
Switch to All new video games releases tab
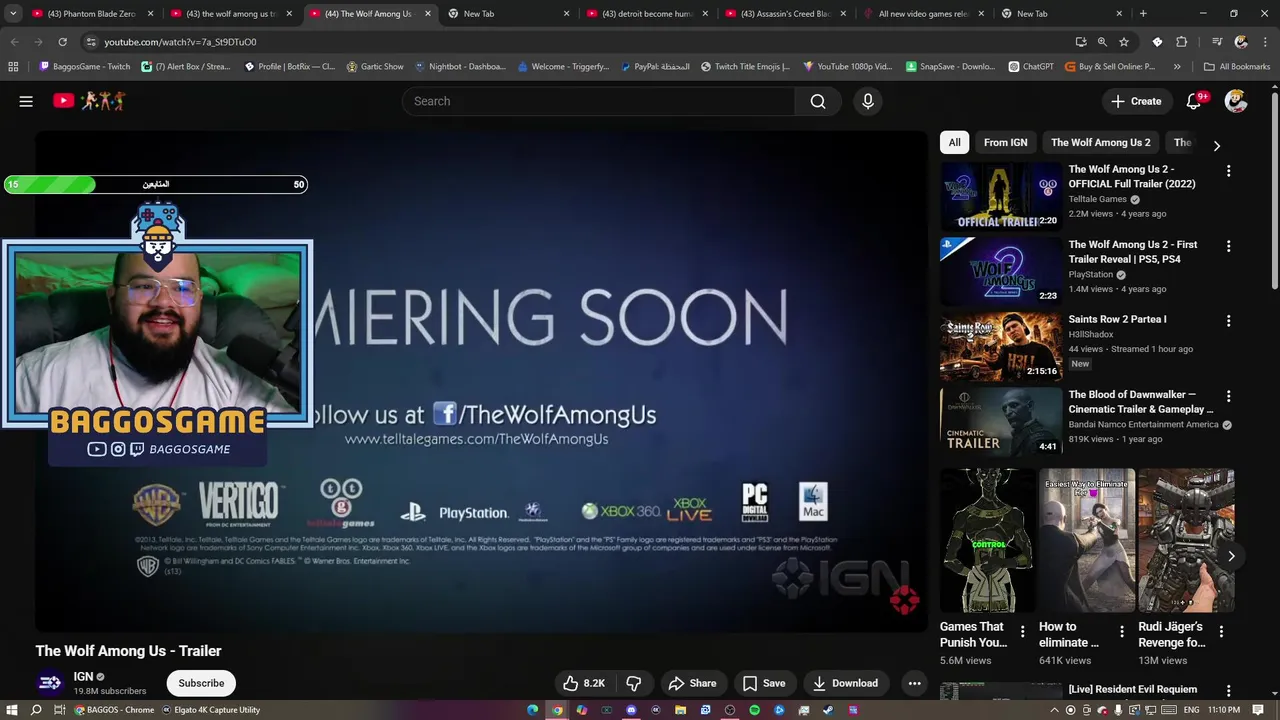[924, 14]
